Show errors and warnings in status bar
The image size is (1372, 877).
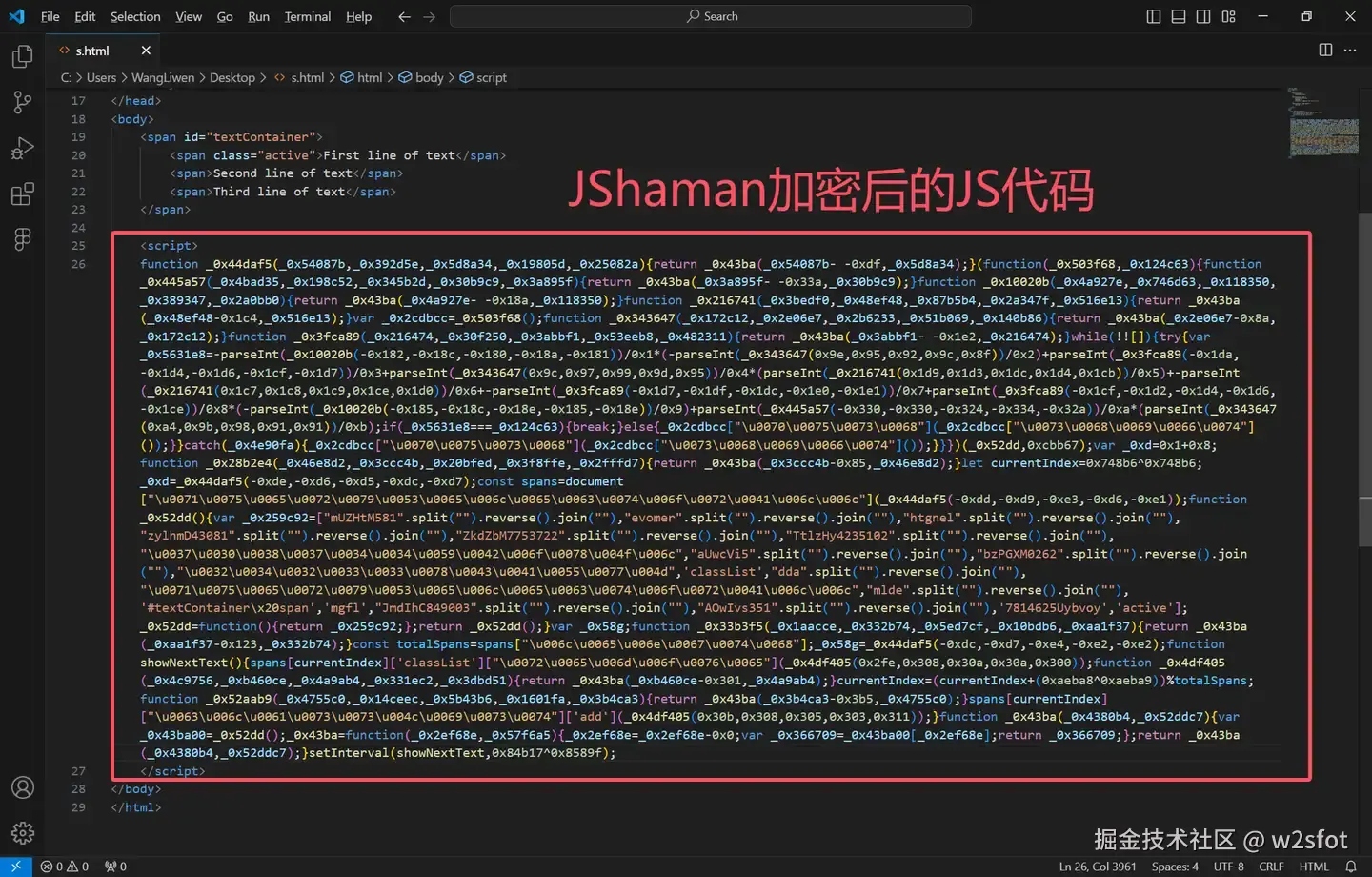click(65, 867)
